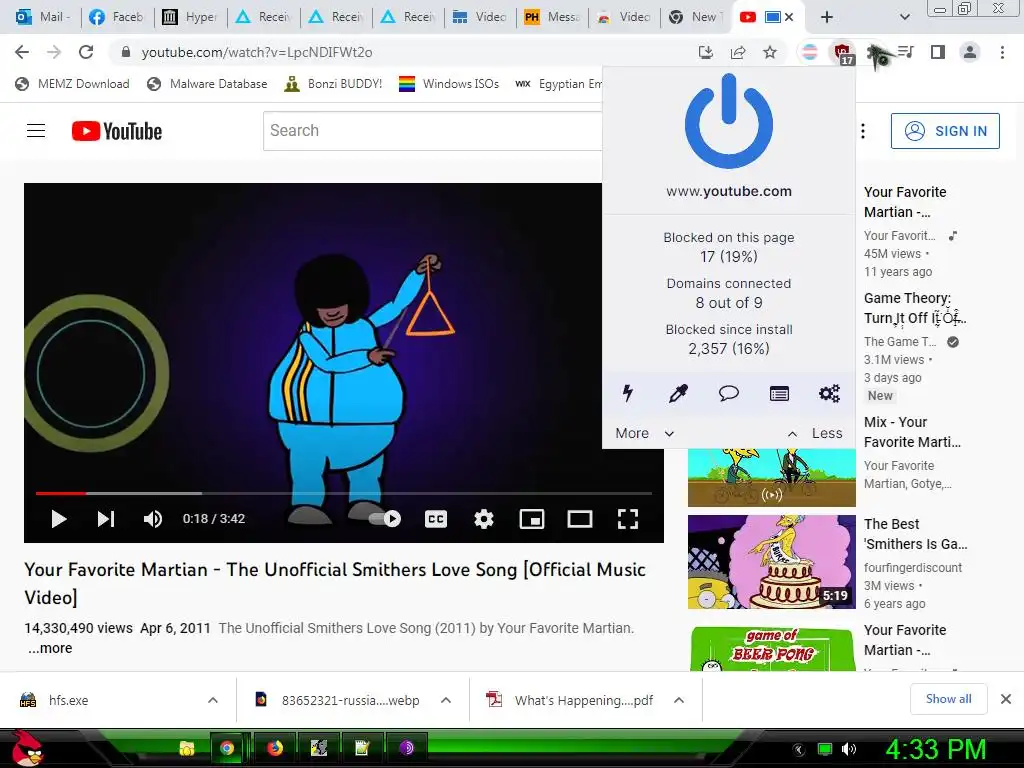Close the downloads bar
The image size is (1024, 768).
[1006, 699]
